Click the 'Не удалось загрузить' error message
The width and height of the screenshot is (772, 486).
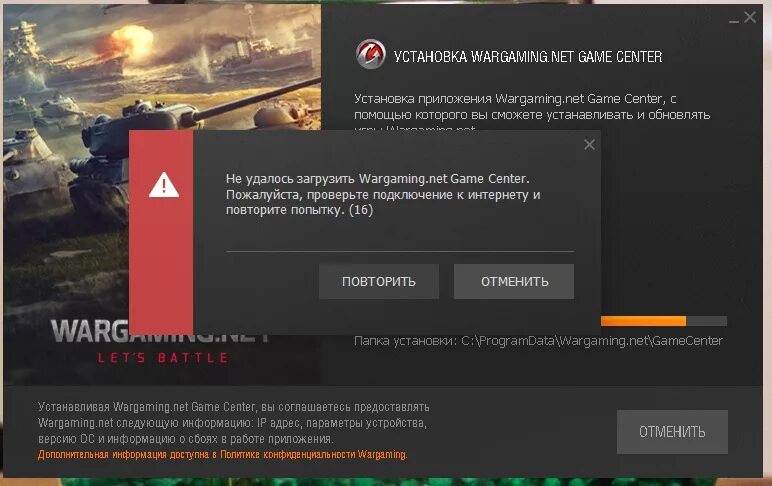(x=383, y=194)
